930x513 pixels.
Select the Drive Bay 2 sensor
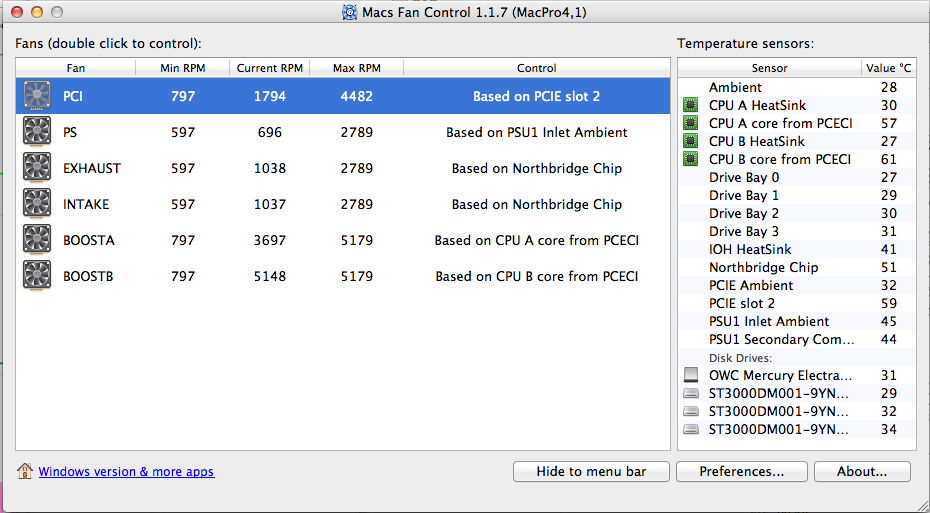797,213
